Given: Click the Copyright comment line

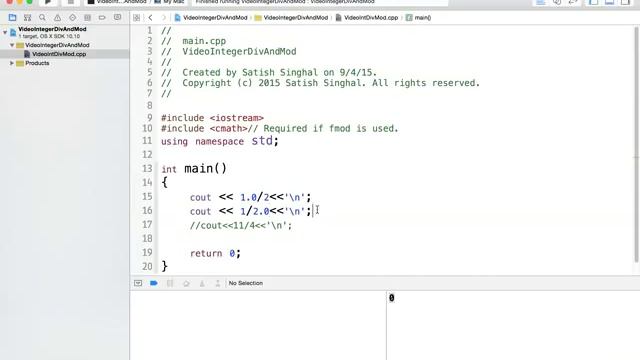Looking at the screenshot, I should 320,83.
